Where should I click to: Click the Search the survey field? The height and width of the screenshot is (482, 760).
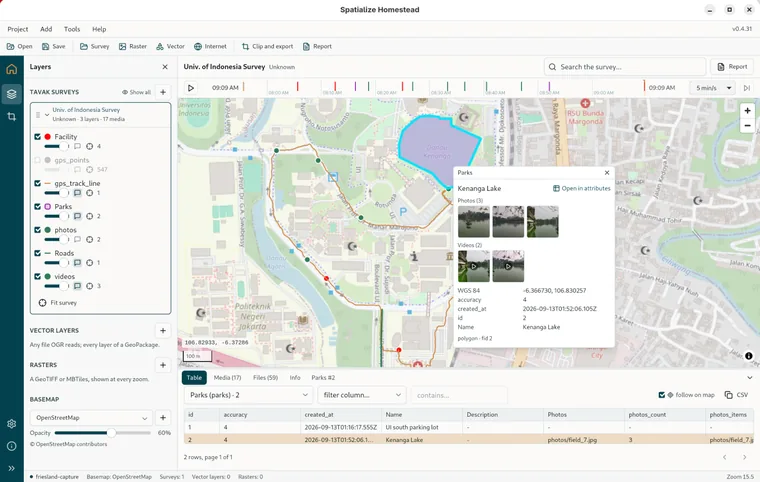click(625, 67)
